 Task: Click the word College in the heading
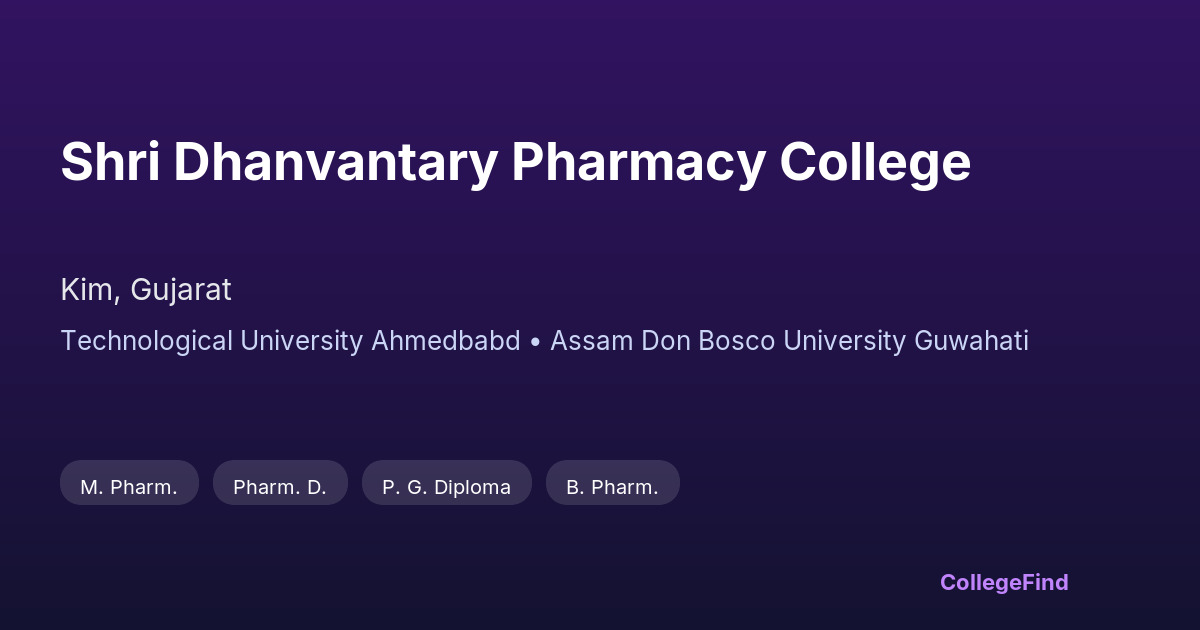pyautogui.click(x=875, y=162)
